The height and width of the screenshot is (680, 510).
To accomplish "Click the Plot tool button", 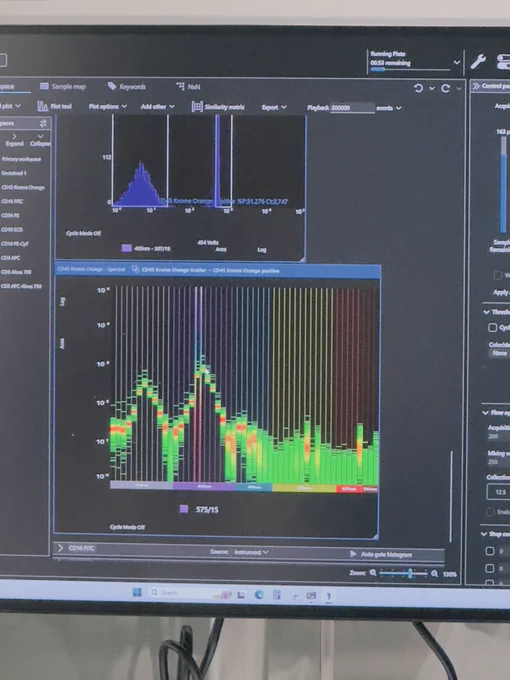I will 55,106.
